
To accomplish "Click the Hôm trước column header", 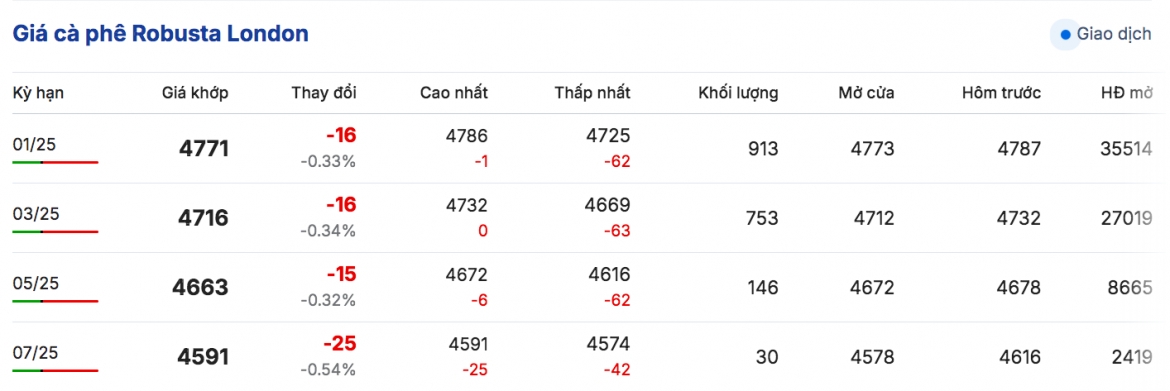I will tap(1001, 93).
